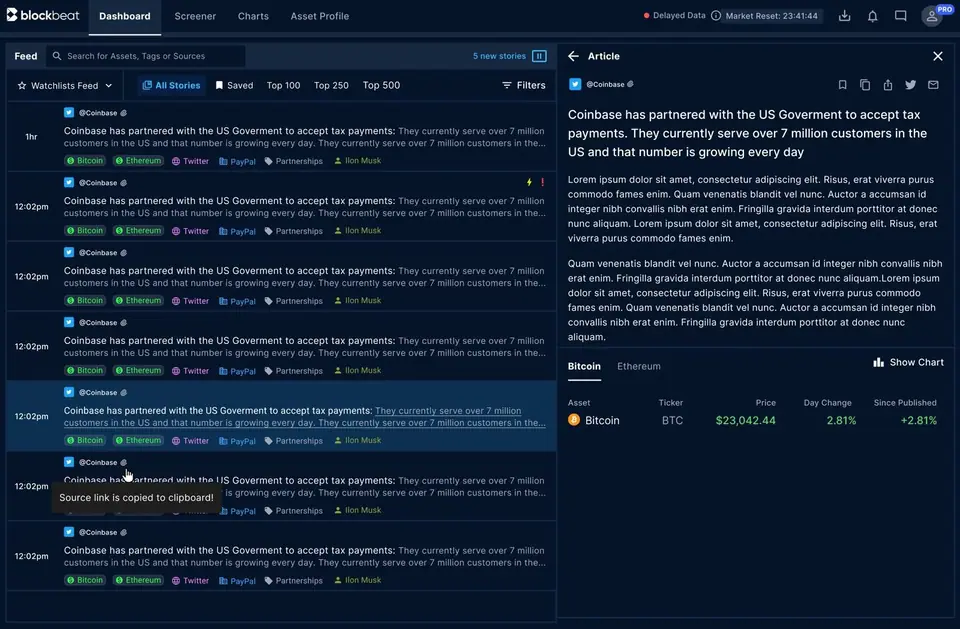Click the Twitter source icon in Article panel
This screenshot has width=960, height=629.
[575, 84]
